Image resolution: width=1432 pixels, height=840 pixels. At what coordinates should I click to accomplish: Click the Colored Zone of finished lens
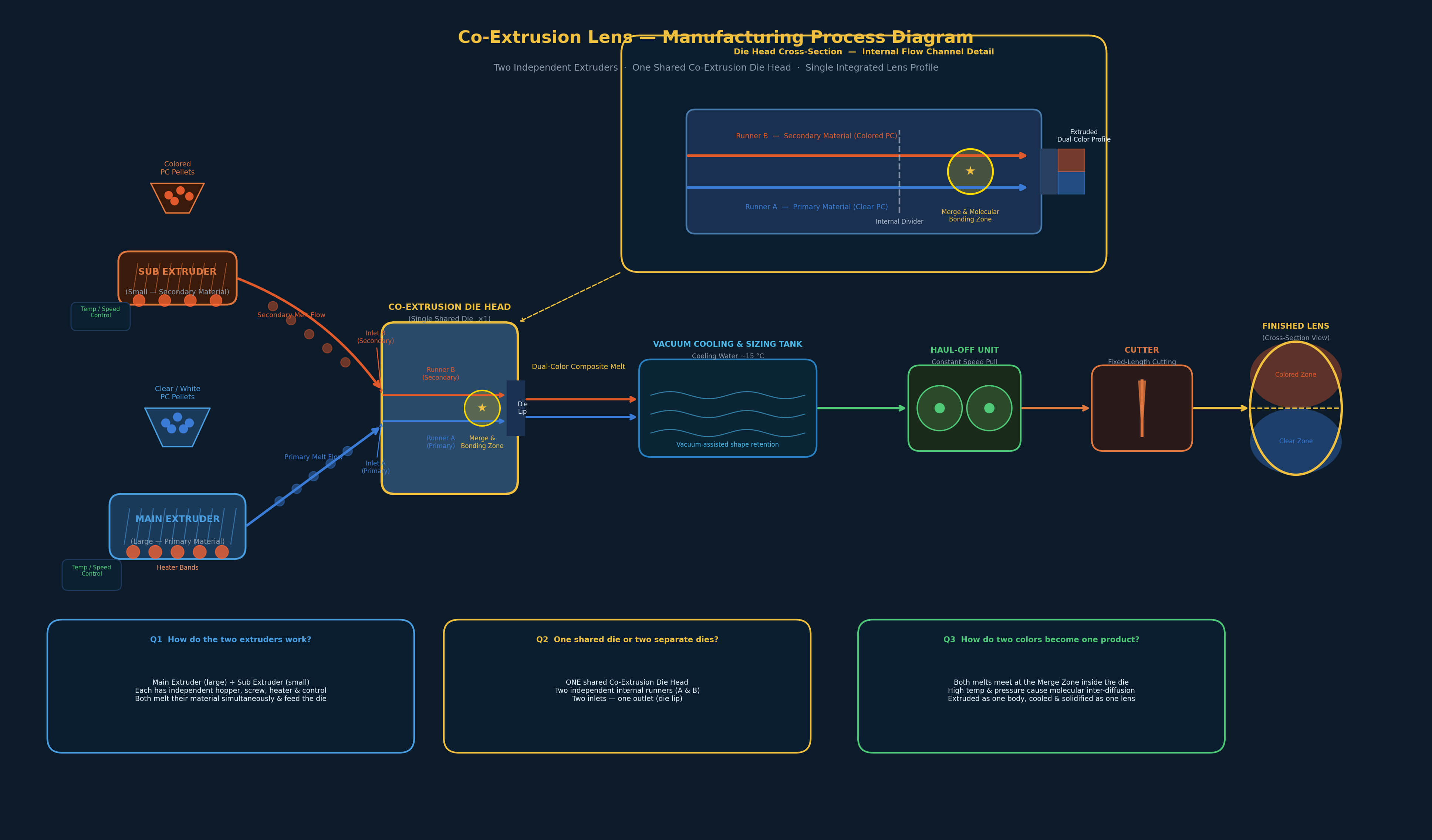[1295, 374]
